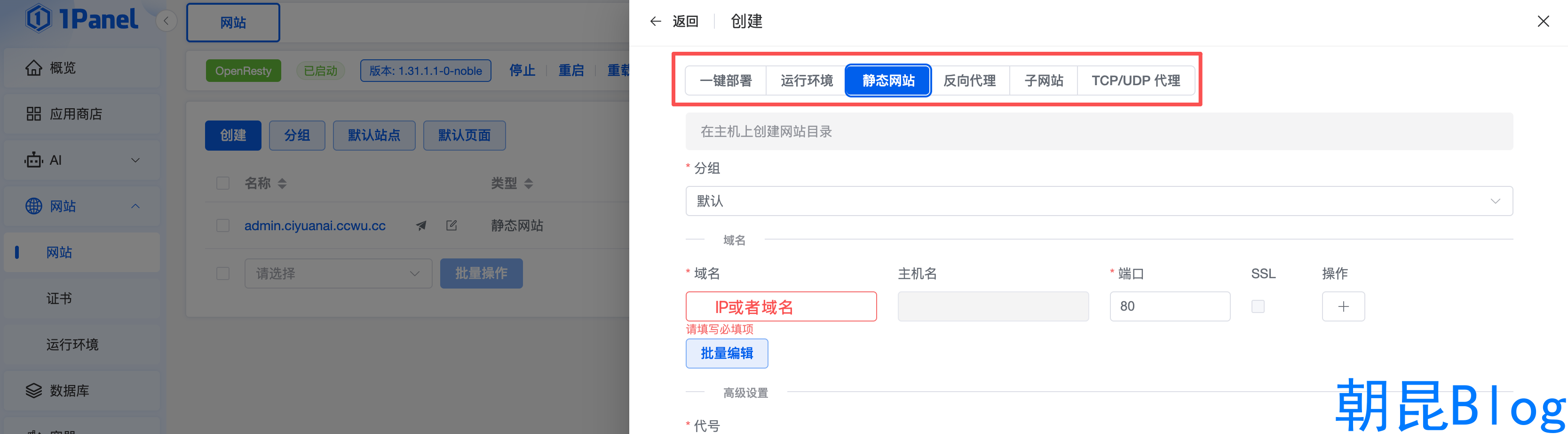Click the version tag 1.31.1.1-0-noble
Image resolution: width=1568 pixels, height=434 pixels.
426,71
